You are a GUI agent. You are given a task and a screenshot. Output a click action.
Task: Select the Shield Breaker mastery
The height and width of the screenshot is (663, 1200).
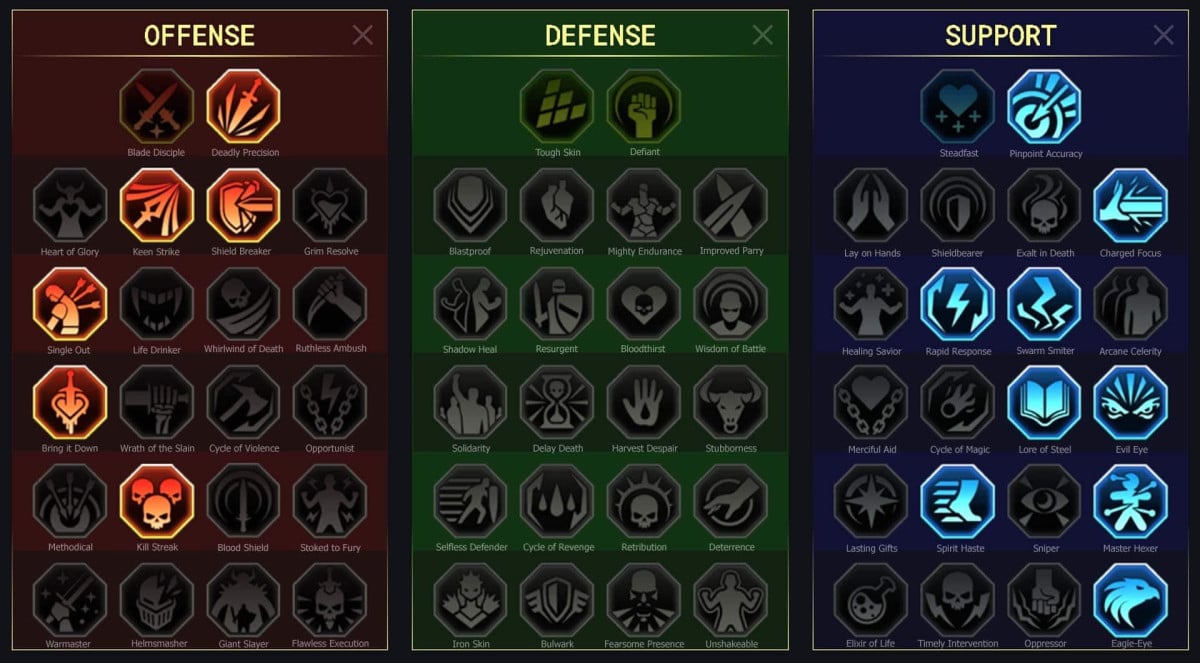[243, 205]
